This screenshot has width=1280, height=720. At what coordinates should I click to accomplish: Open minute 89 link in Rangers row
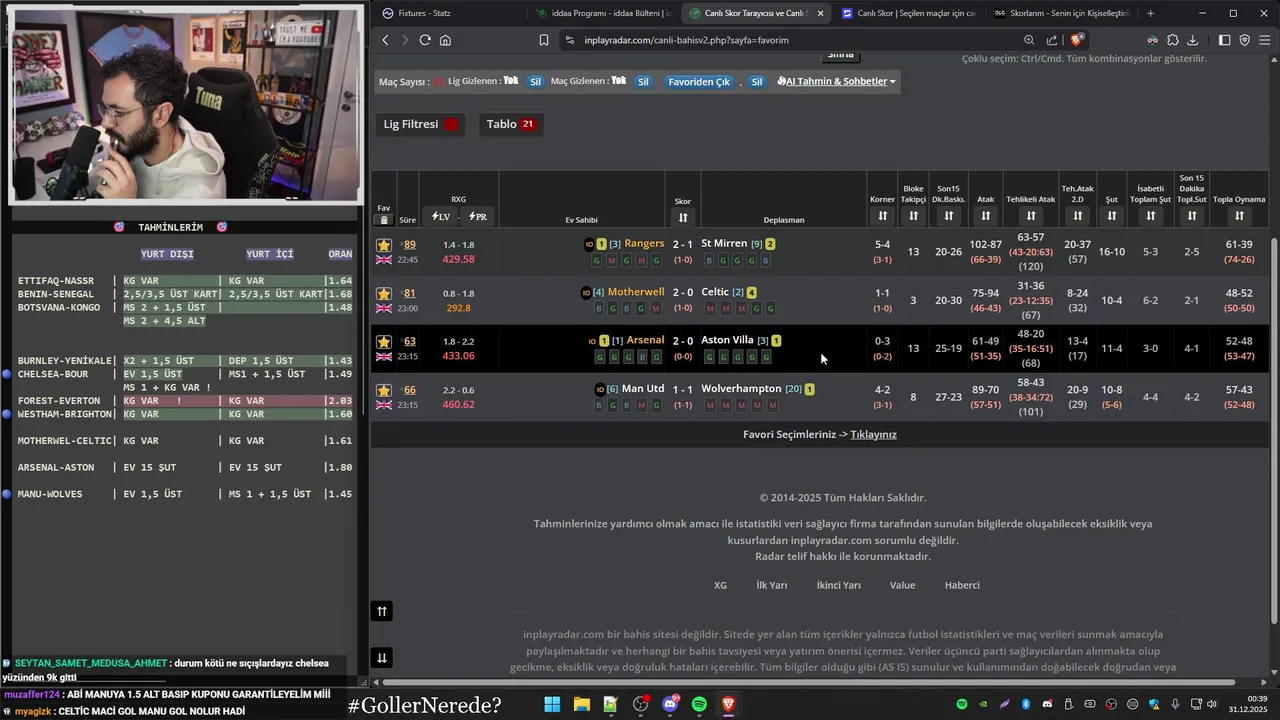[x=409, y=245]
